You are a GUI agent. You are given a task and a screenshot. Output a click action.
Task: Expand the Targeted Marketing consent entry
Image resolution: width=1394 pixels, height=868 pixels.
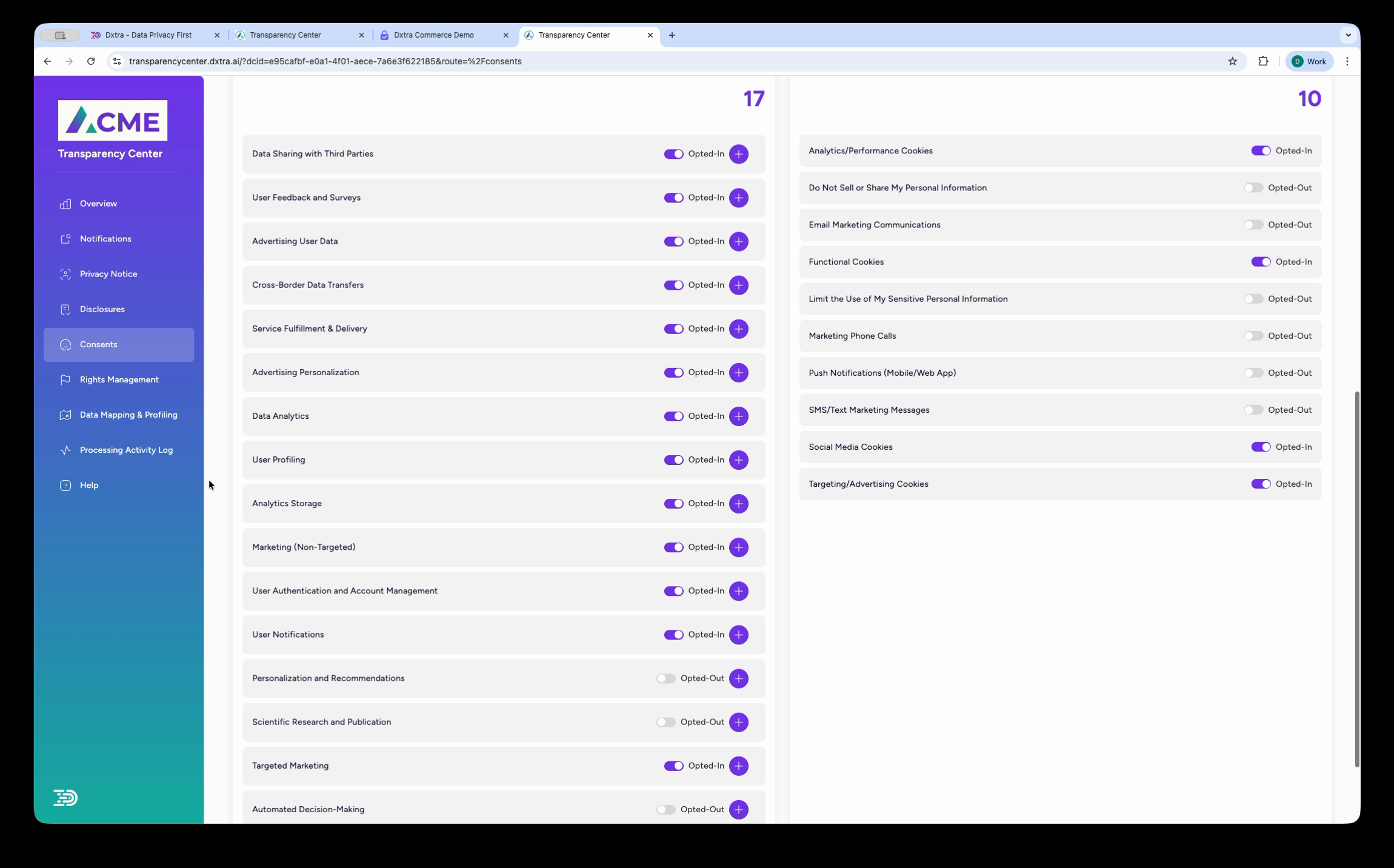[738, 766]
